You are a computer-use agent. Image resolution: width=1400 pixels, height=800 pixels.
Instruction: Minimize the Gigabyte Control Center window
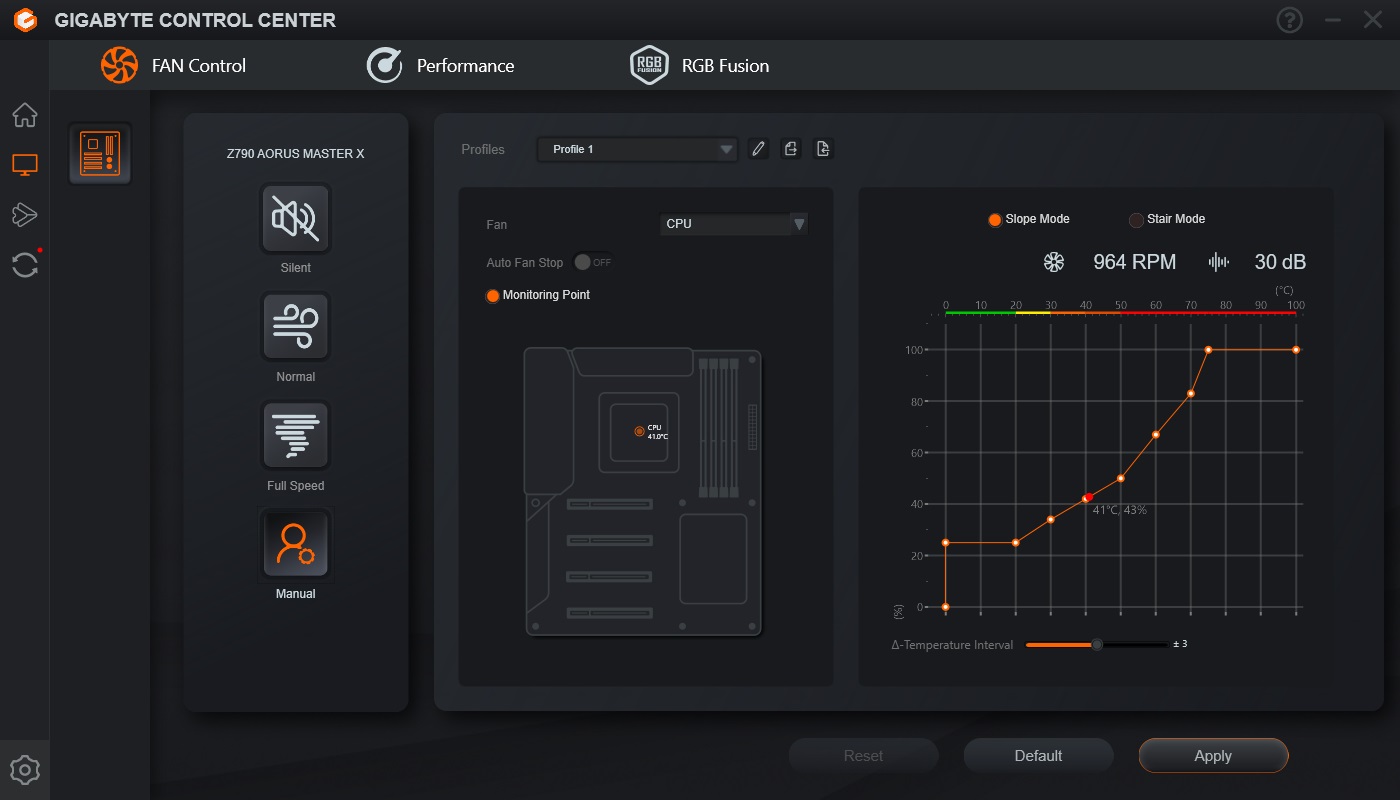point(1333,20)
